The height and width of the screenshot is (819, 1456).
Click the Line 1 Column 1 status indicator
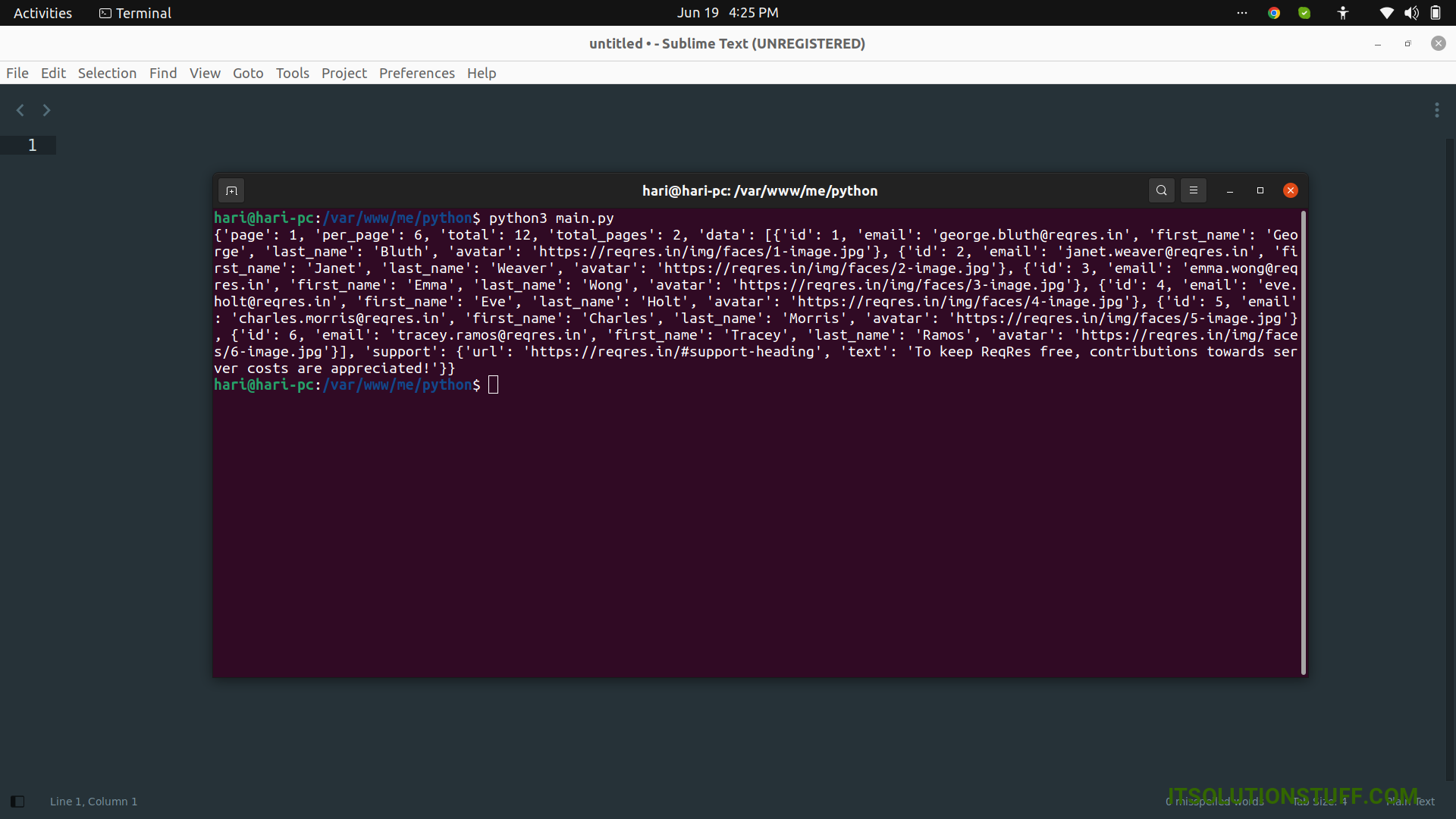click(x=94, y=801)
